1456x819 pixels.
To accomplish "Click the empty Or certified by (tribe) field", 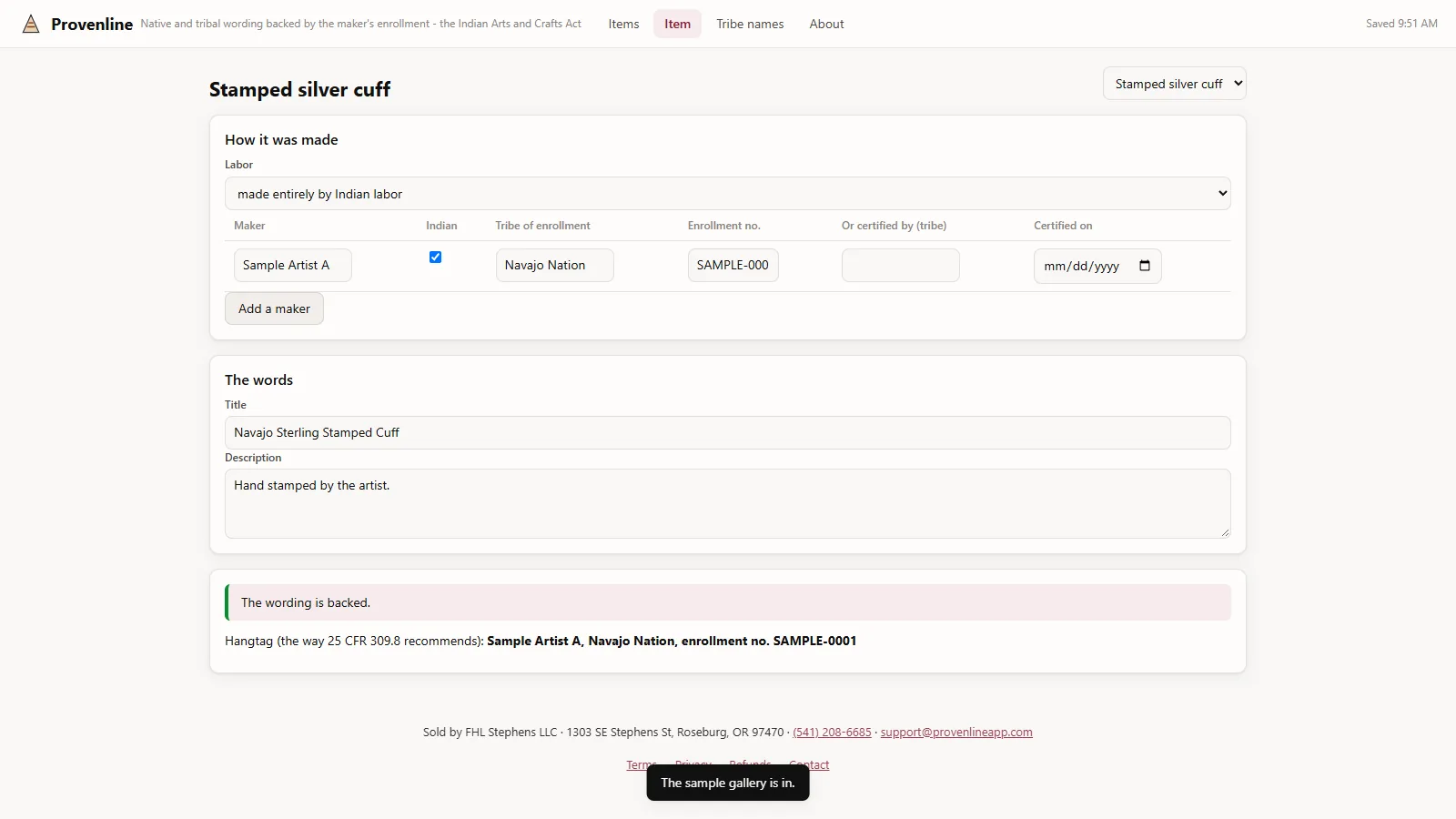I will click(901, 266).
